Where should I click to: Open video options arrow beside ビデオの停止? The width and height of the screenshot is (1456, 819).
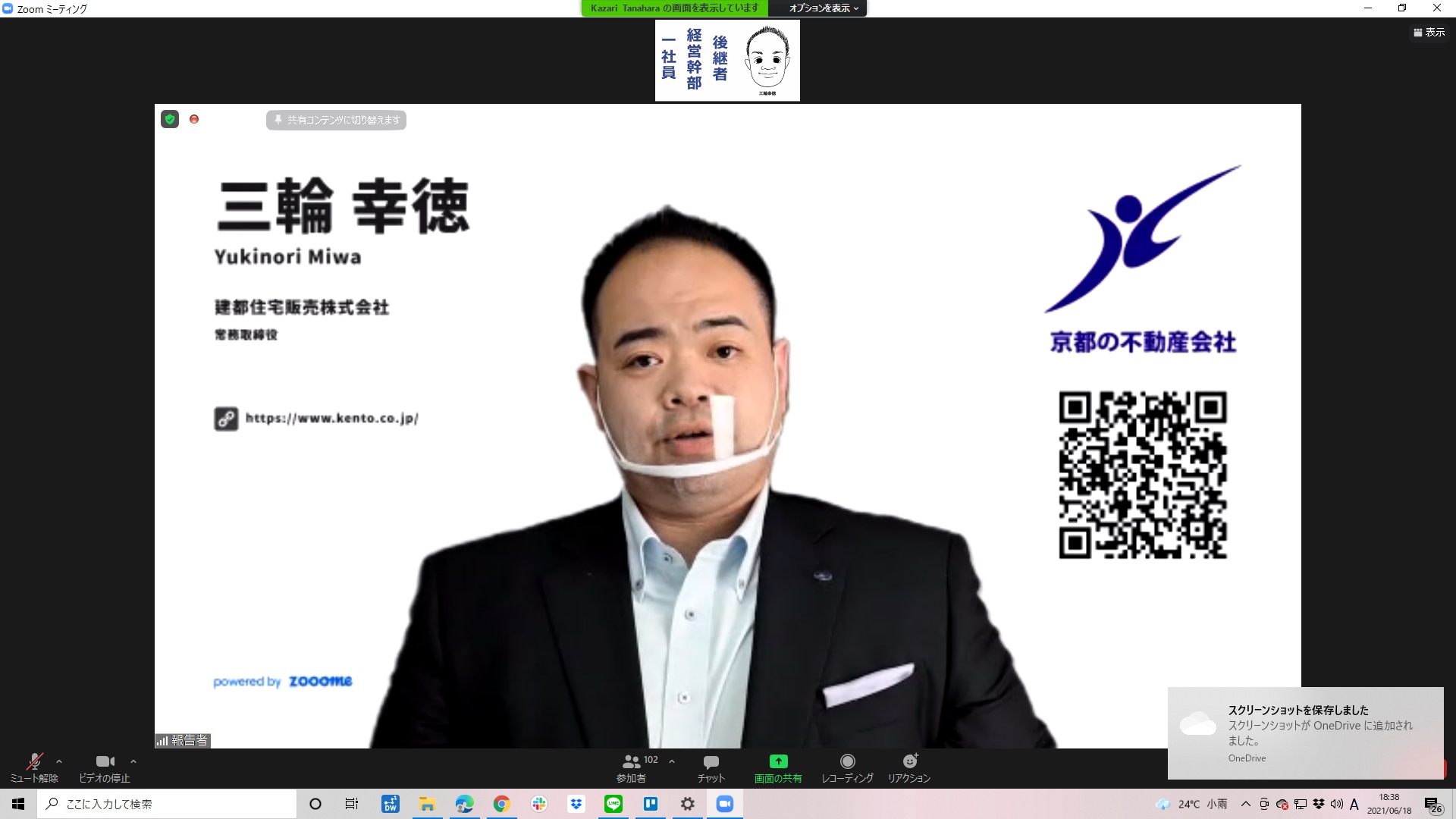(x=133, y=761)
